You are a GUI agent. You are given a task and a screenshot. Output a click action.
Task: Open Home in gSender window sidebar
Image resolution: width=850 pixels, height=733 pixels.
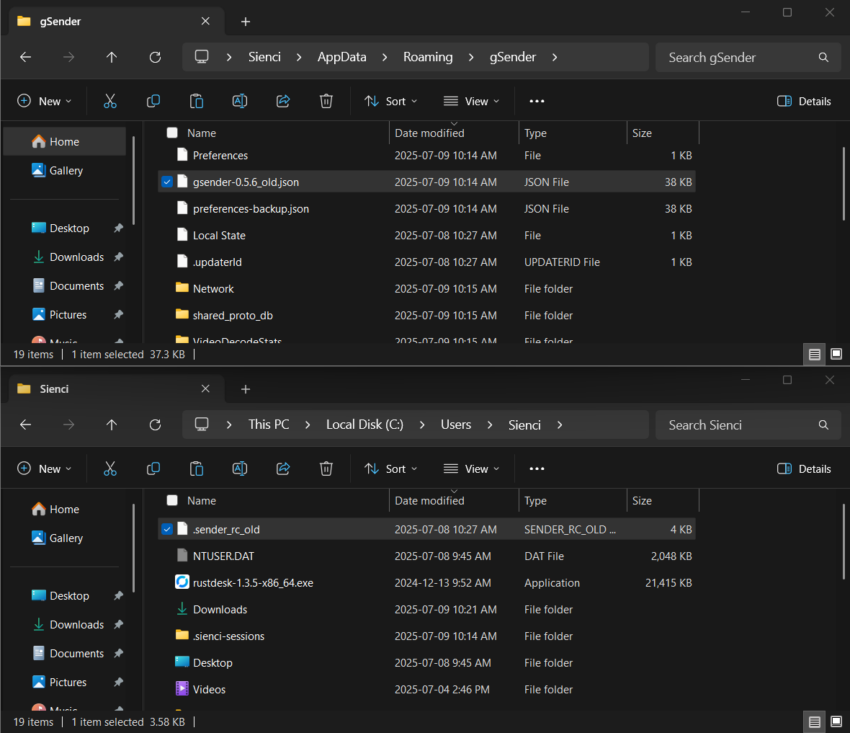(65, 142)
